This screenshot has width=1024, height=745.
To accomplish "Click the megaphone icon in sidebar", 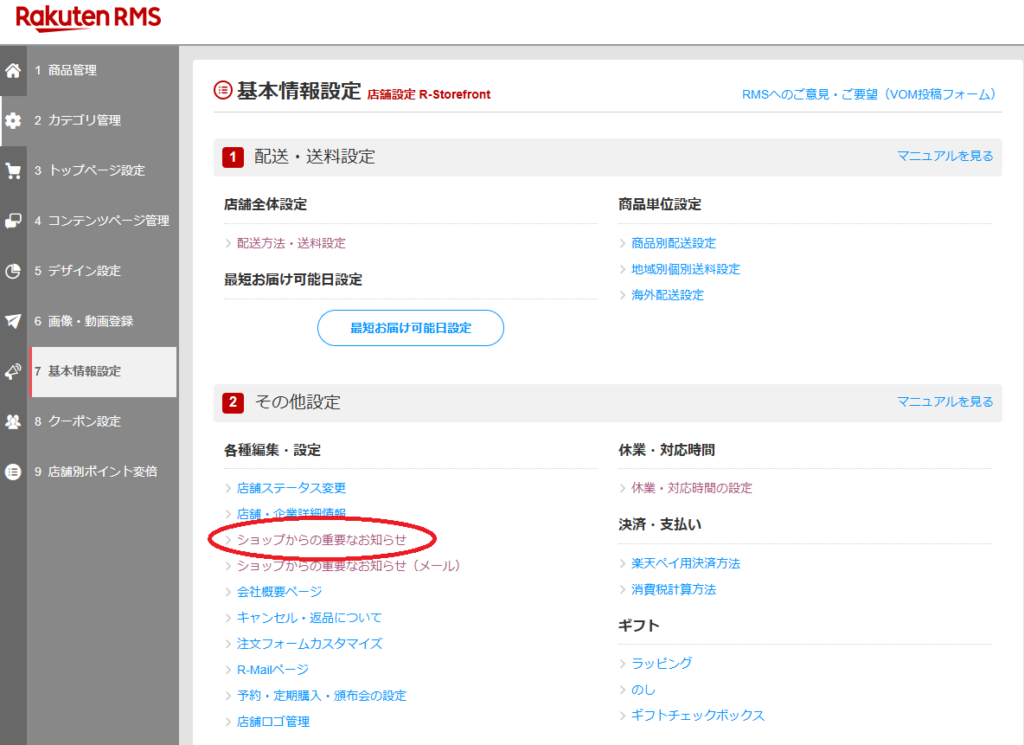I will [x=13, y=371].
